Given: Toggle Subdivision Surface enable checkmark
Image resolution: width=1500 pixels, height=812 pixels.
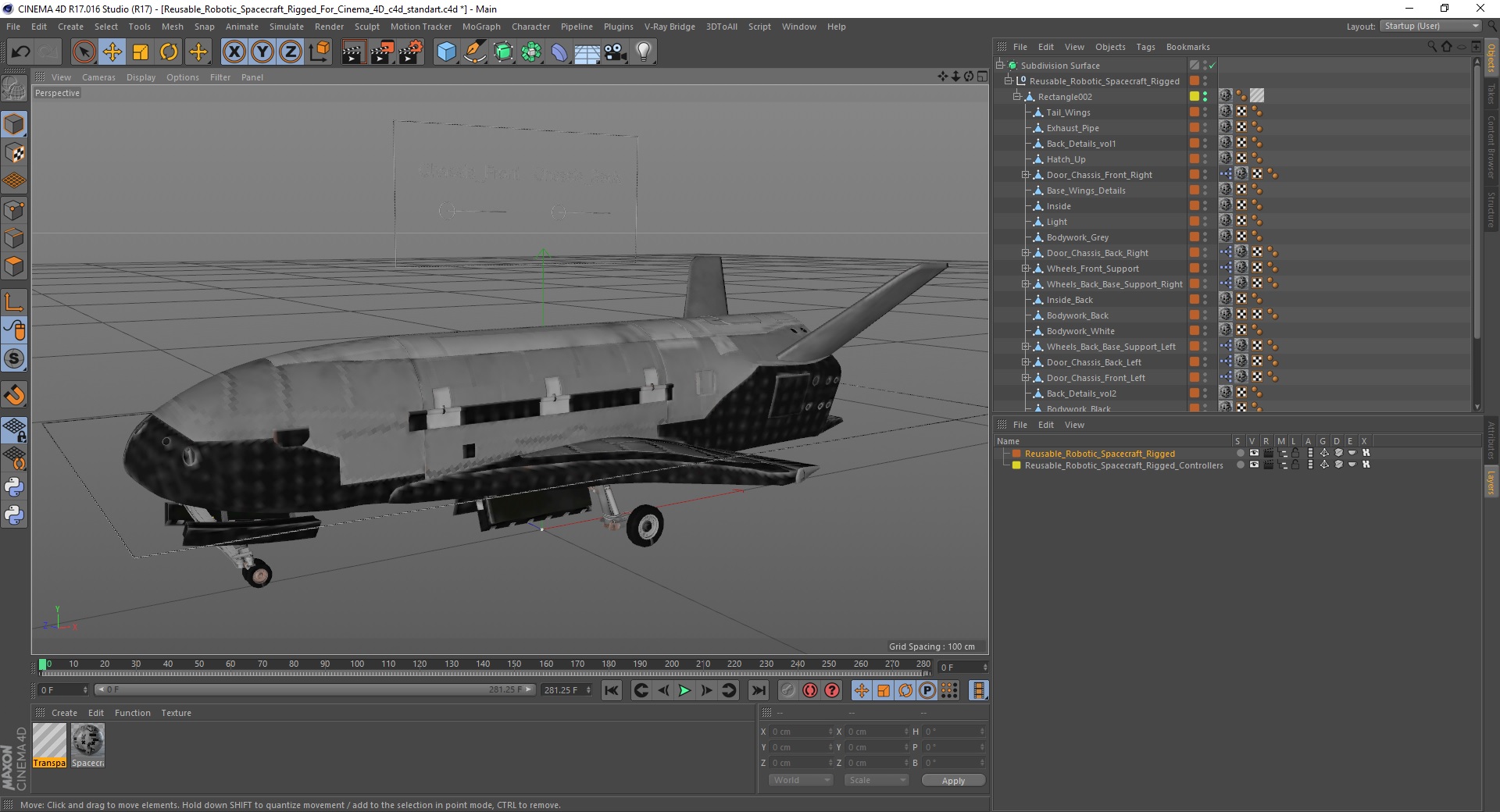Looking at the screenshot, I should point(1212,66).
